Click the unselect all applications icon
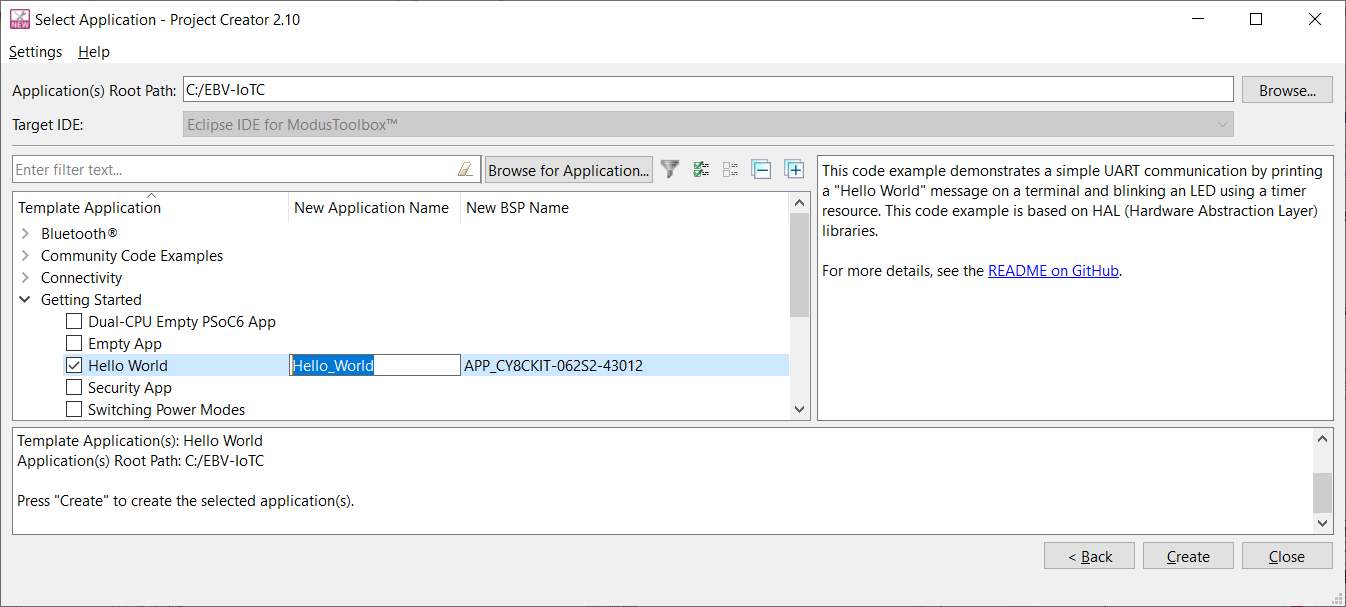Image resolution: width=1346 pixels, height=607 pixels. pos(731,170)
